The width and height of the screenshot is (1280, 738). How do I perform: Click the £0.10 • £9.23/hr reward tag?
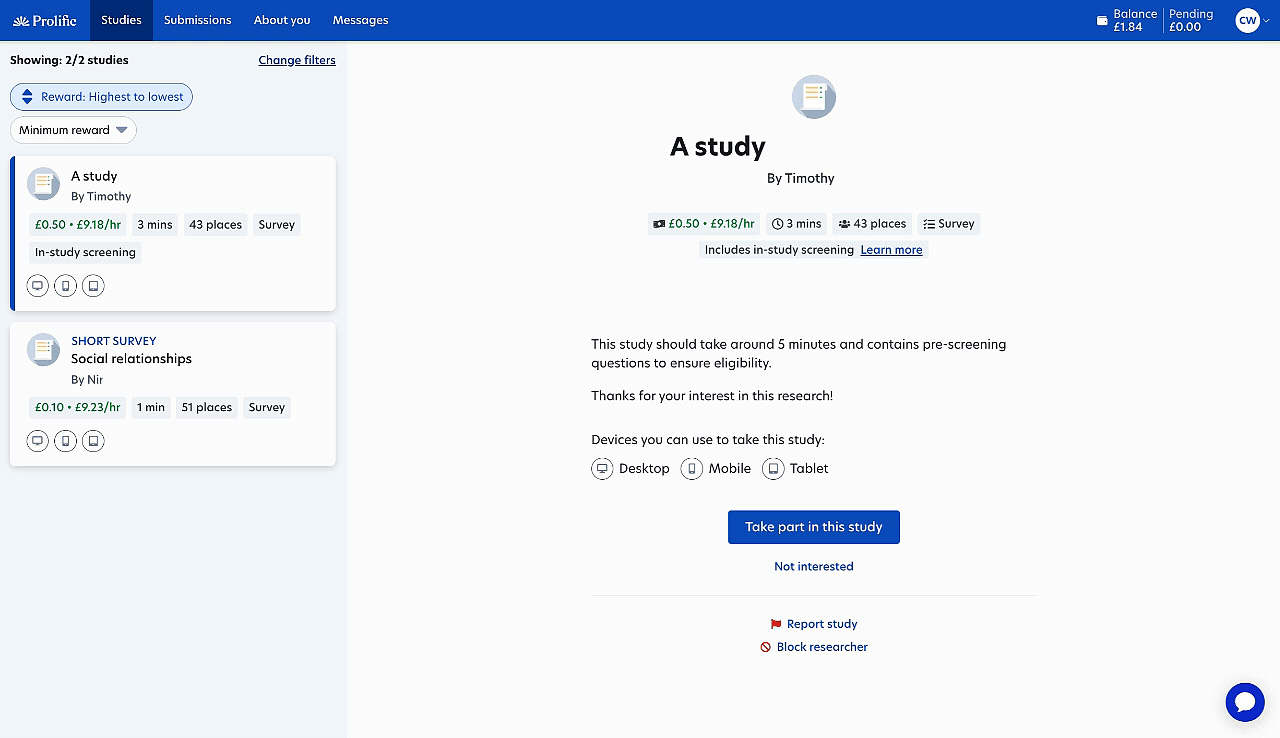pyautogui.click(x=78, y=407)
